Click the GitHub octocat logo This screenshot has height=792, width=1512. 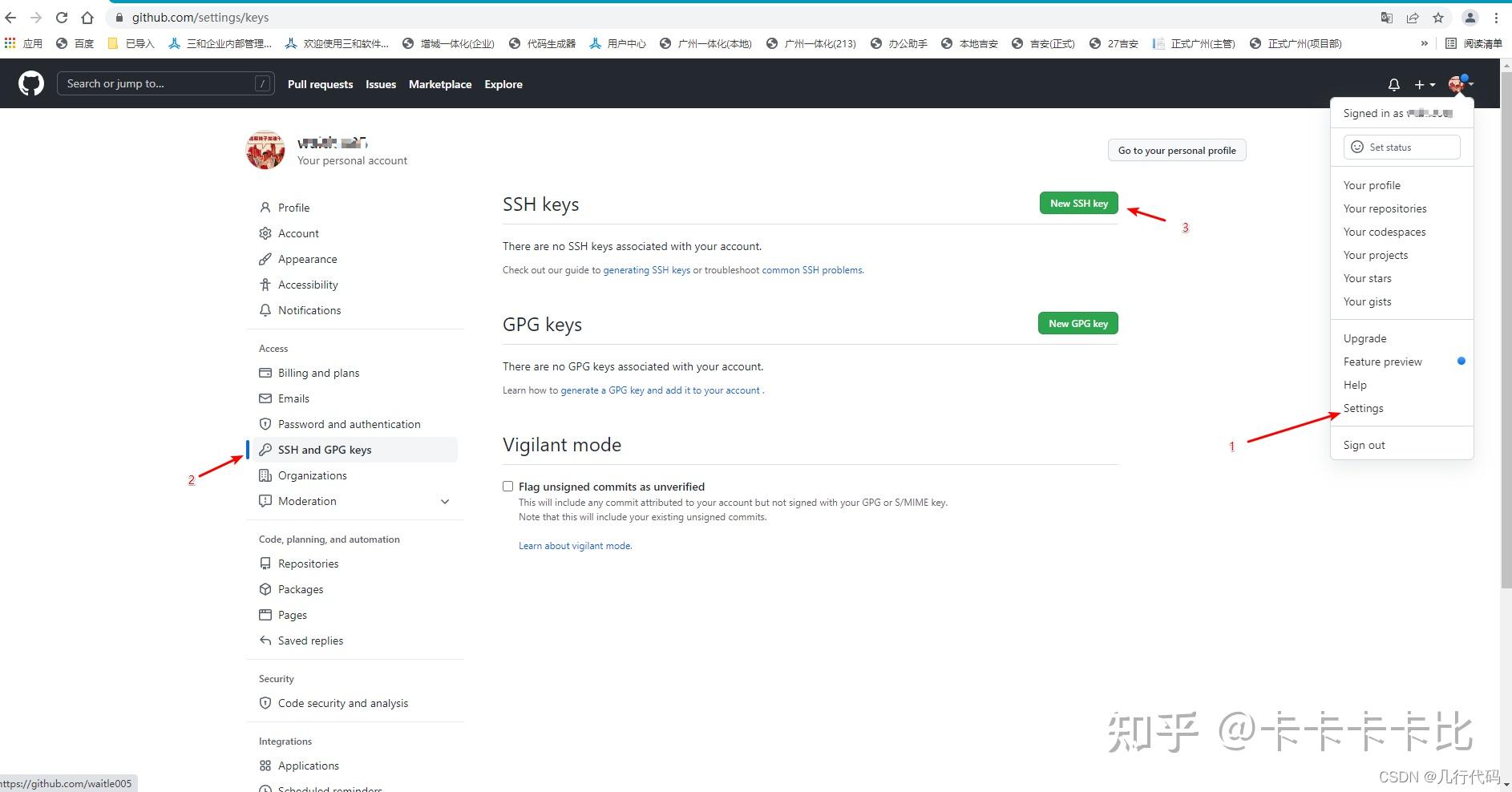30,83
